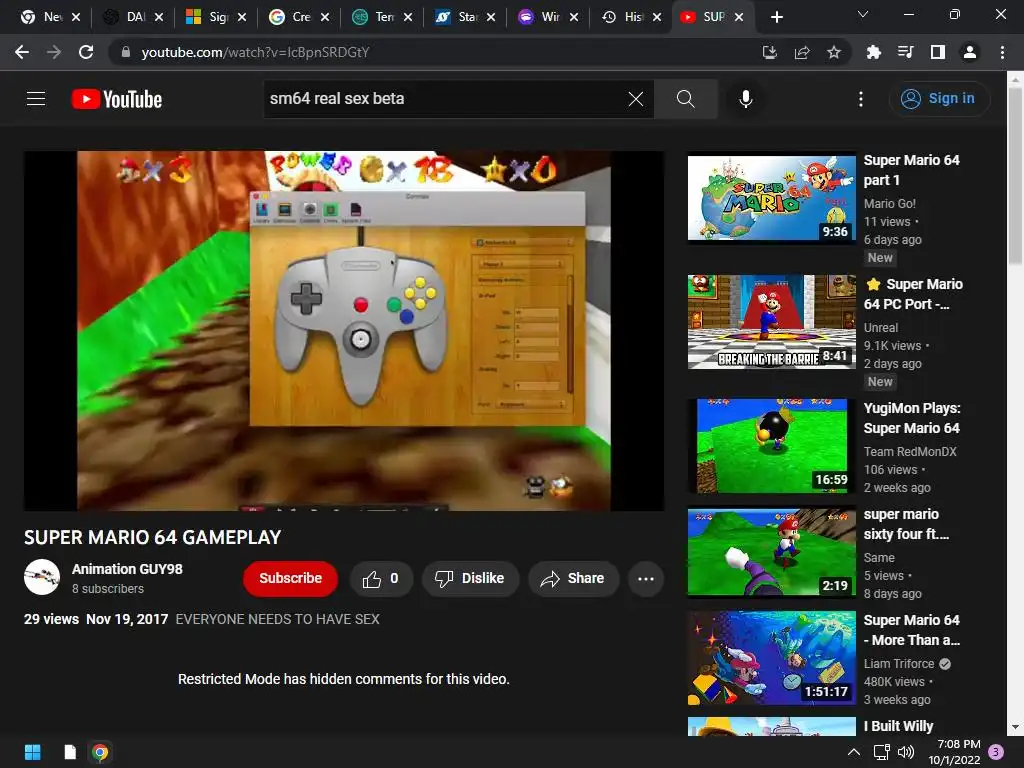Share this page from address bar

pyautogui.click(x=802, y=52)
